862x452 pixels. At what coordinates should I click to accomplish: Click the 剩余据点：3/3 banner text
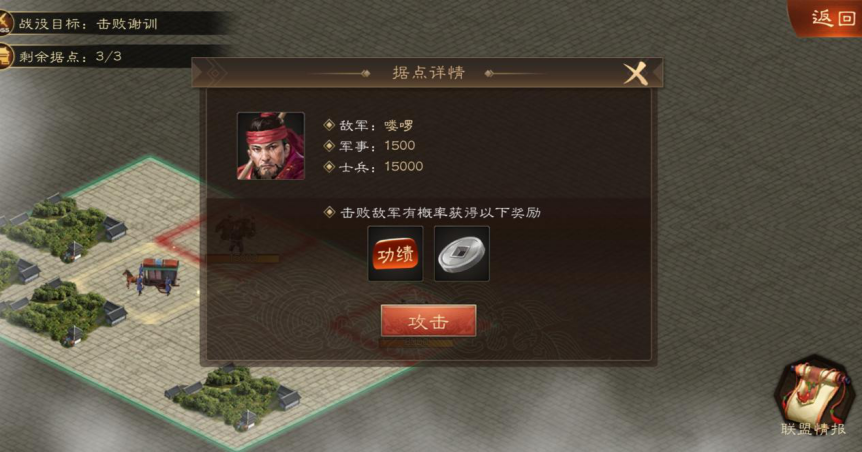coord(70,57)
